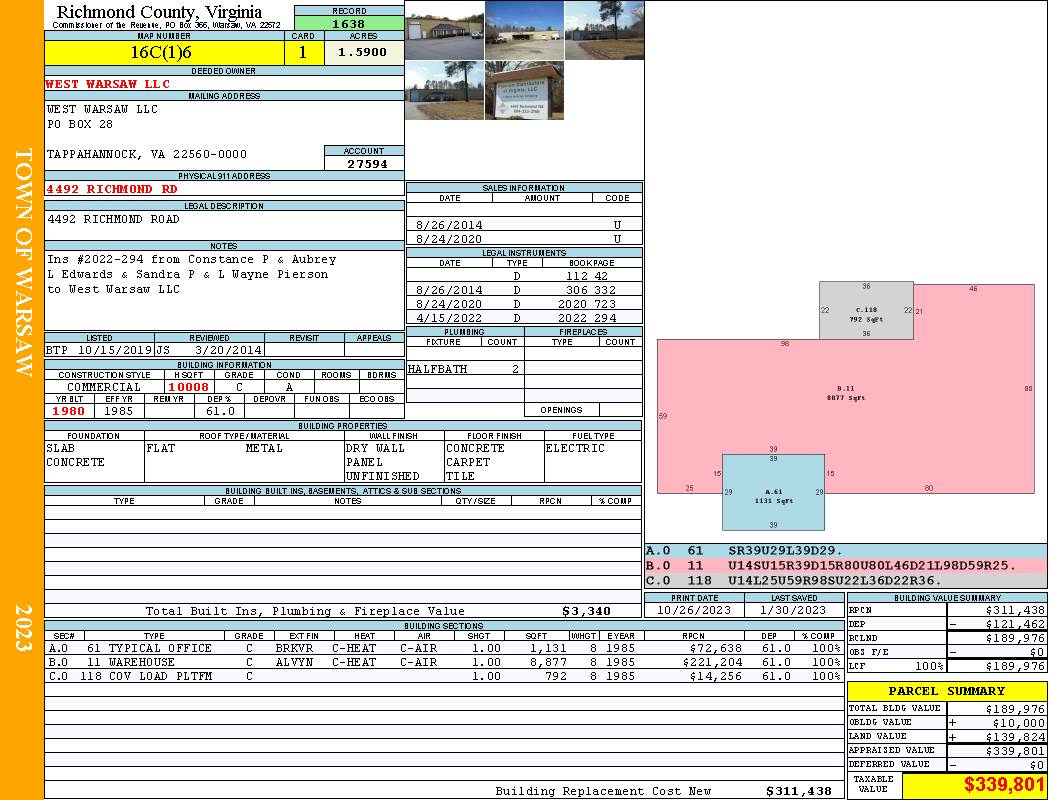Click the OPENINGS label under fireplaces
This screenshot has width=1050, height=800.
[x=561, y=410]
